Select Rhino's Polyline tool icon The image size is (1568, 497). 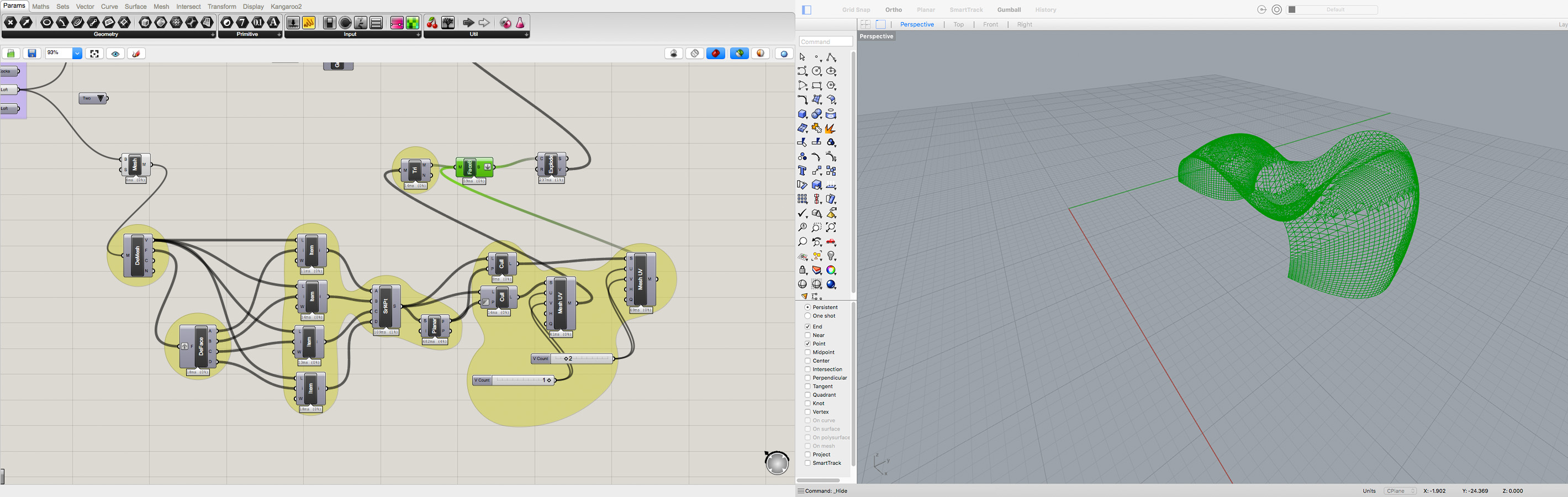[x=831, y=57]
